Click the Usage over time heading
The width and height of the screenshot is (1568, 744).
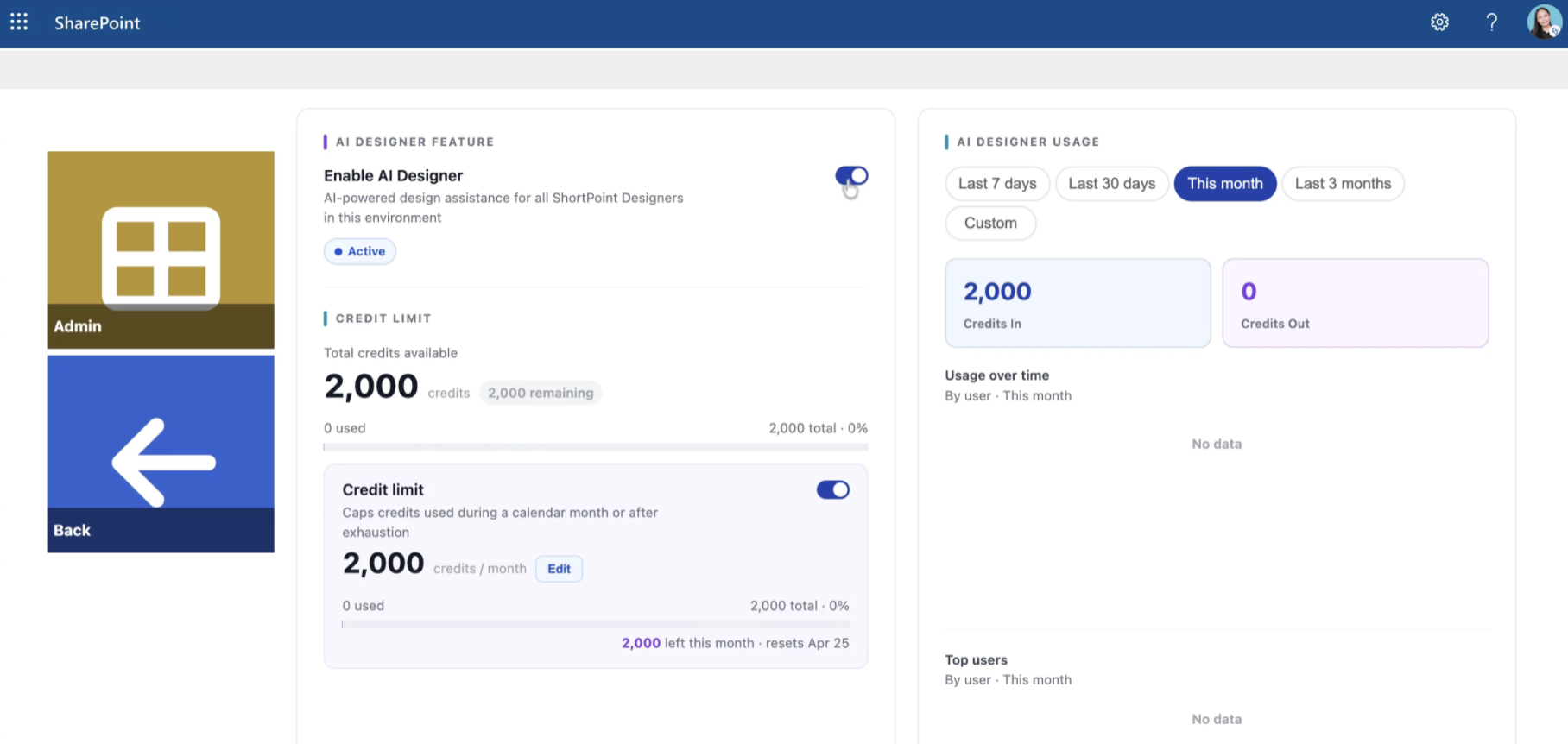click(997, 375)
